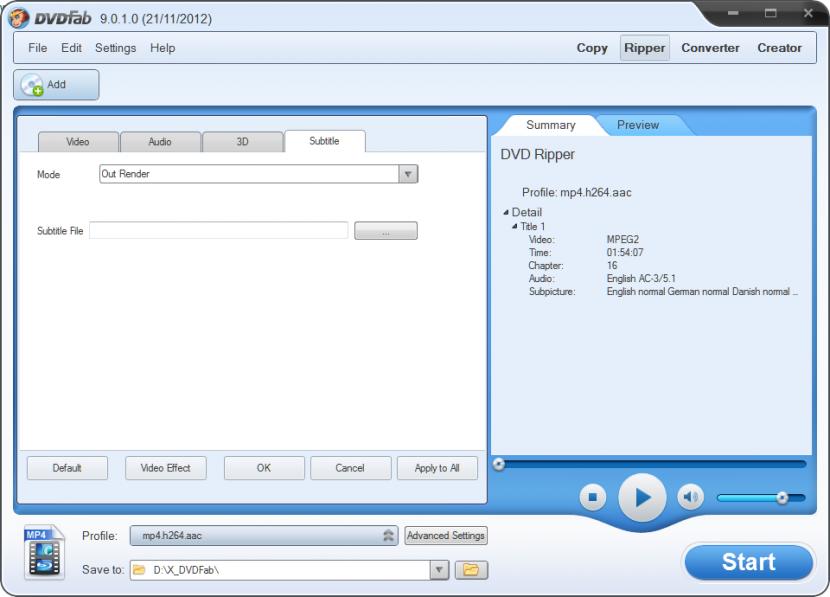This screenshot has height=597, width=830.
Task: Browse for subtitle file with ... button
Action: (386, 231)
